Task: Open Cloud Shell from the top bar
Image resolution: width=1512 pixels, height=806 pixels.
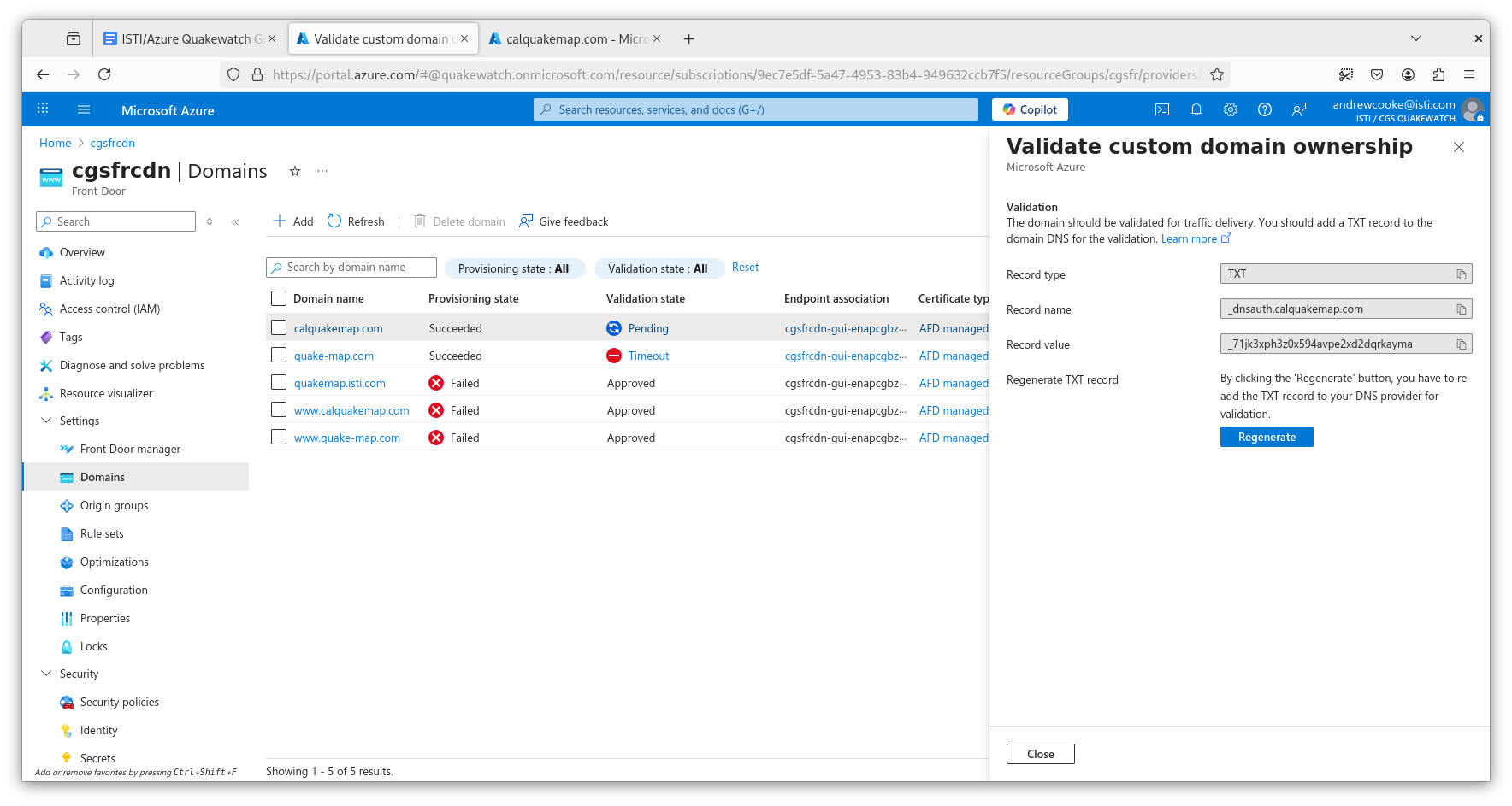Action: pos(1162,109)
